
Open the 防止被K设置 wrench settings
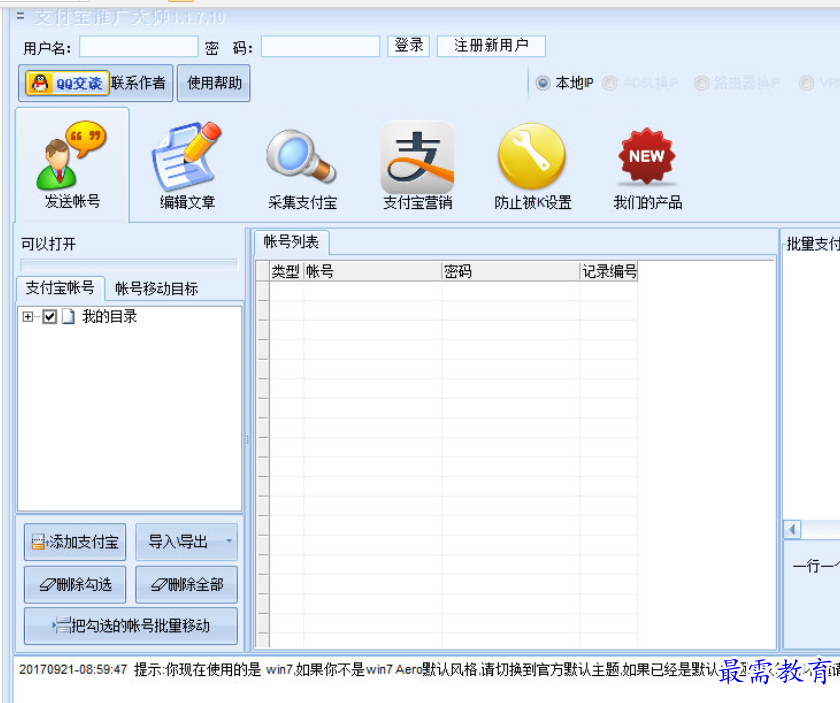532,166
